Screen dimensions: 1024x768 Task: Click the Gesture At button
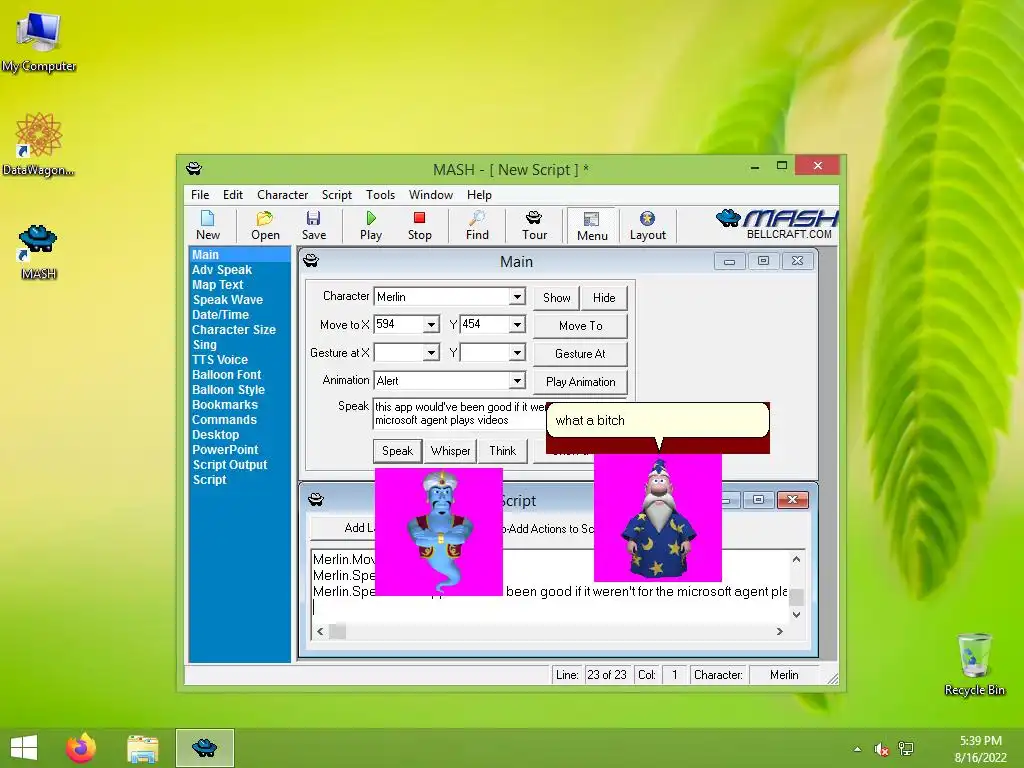[581, 353]
